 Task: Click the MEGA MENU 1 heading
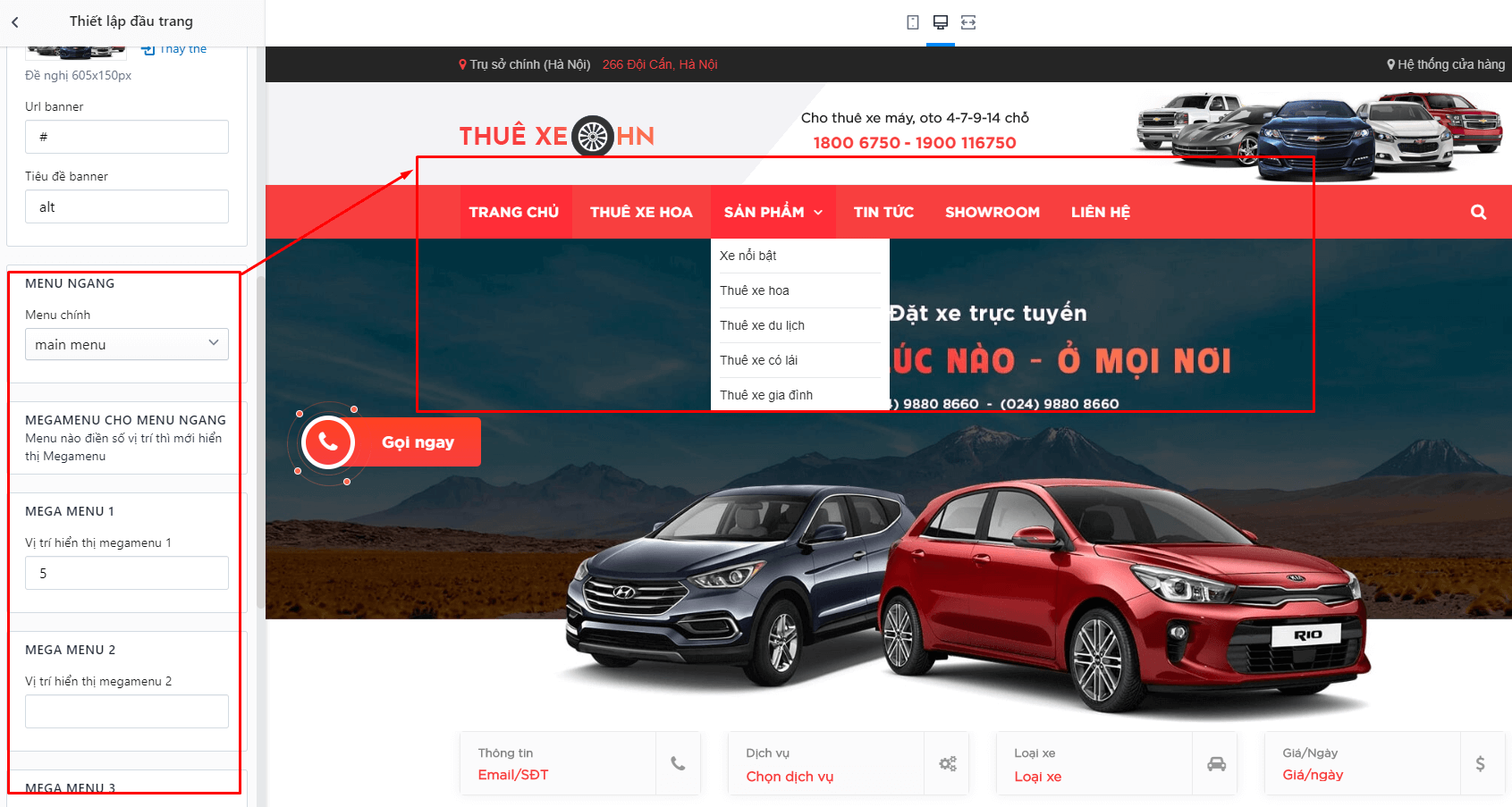point(70,511)
